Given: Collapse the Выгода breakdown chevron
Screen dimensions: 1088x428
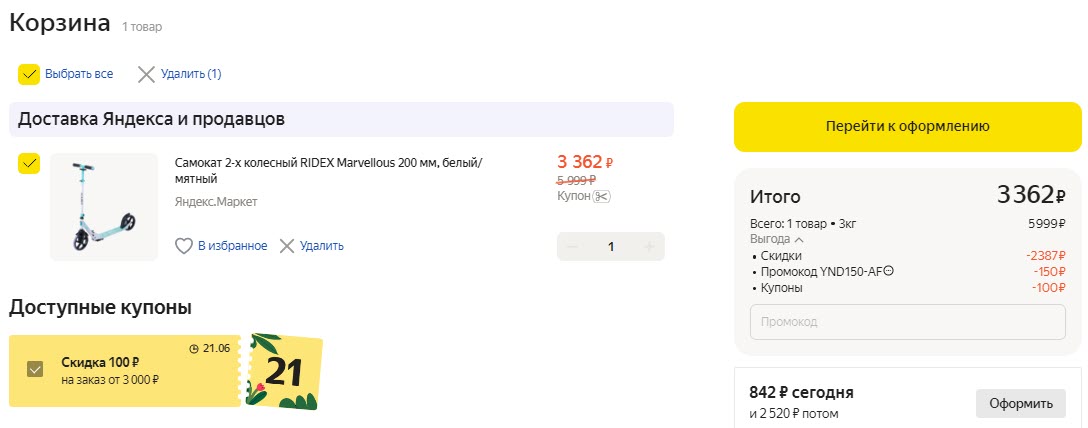Looking at the screenshot, I should coord(799,240).
